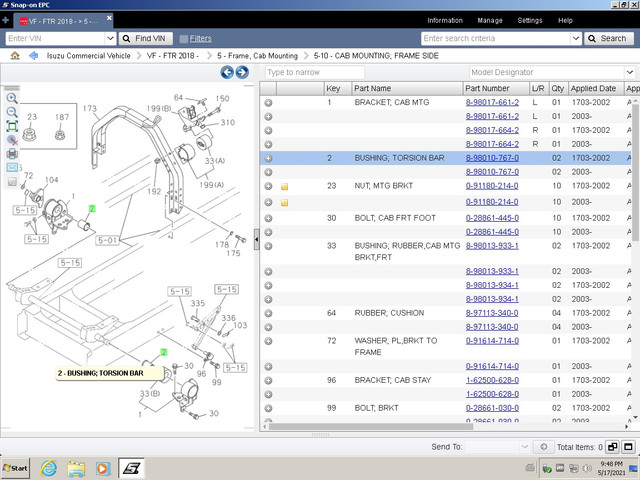640x480 pixels.
Task: Zoom out of the diagram
Action: point(12,112)
